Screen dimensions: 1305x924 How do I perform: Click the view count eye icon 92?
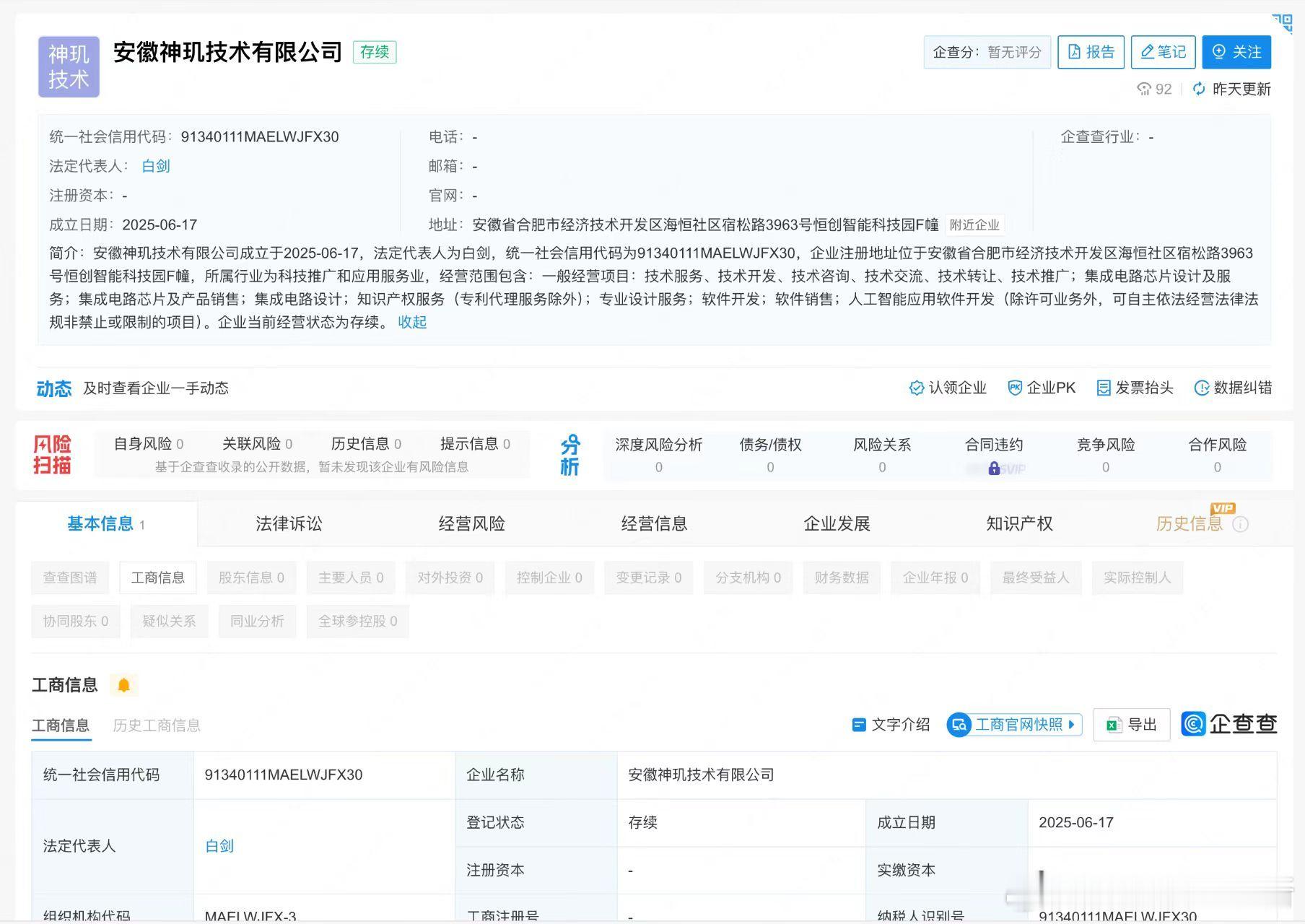1144,89
